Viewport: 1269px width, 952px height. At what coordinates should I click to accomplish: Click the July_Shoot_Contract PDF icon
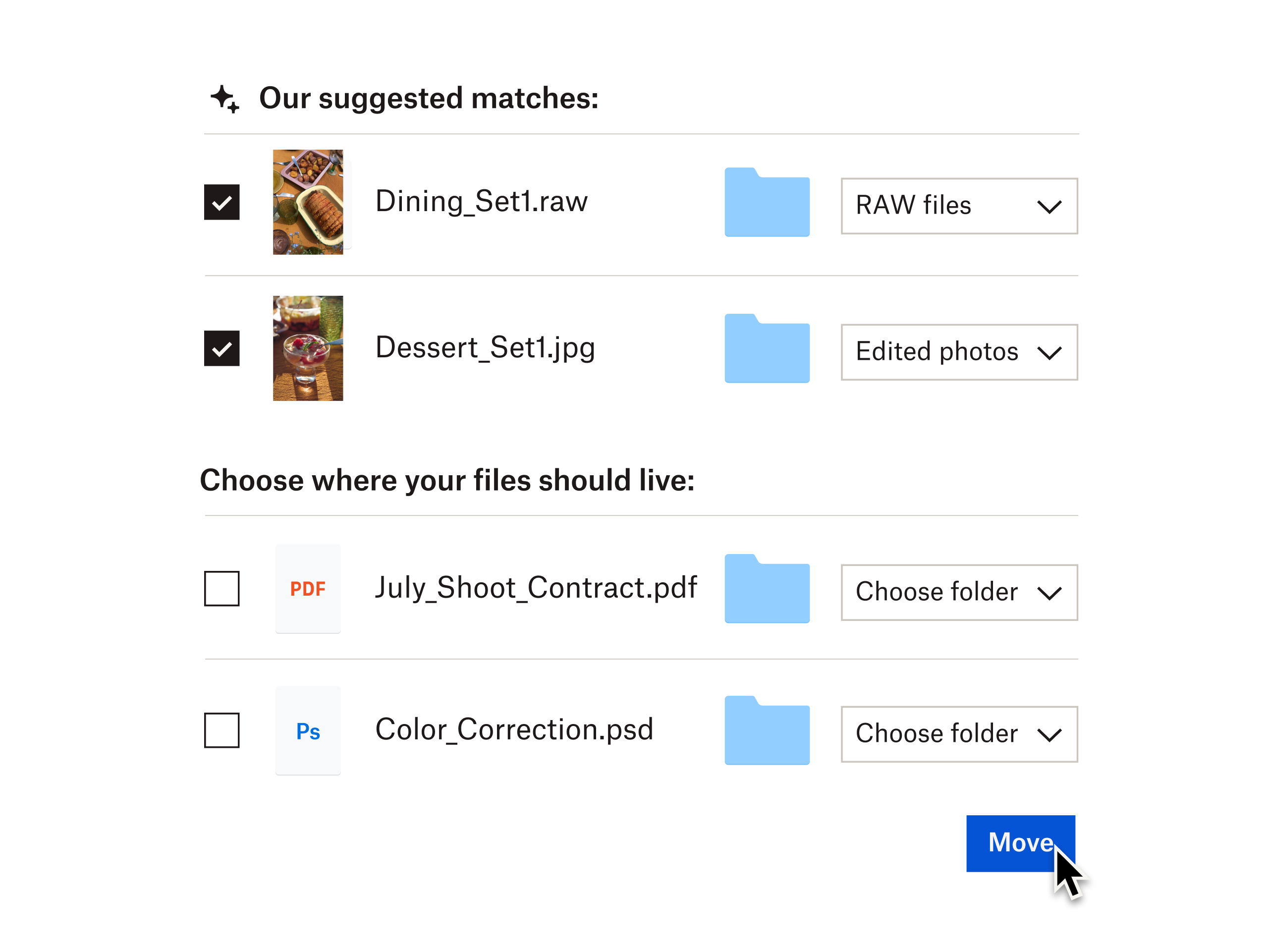pyautogui.click(x=308, y=588)
